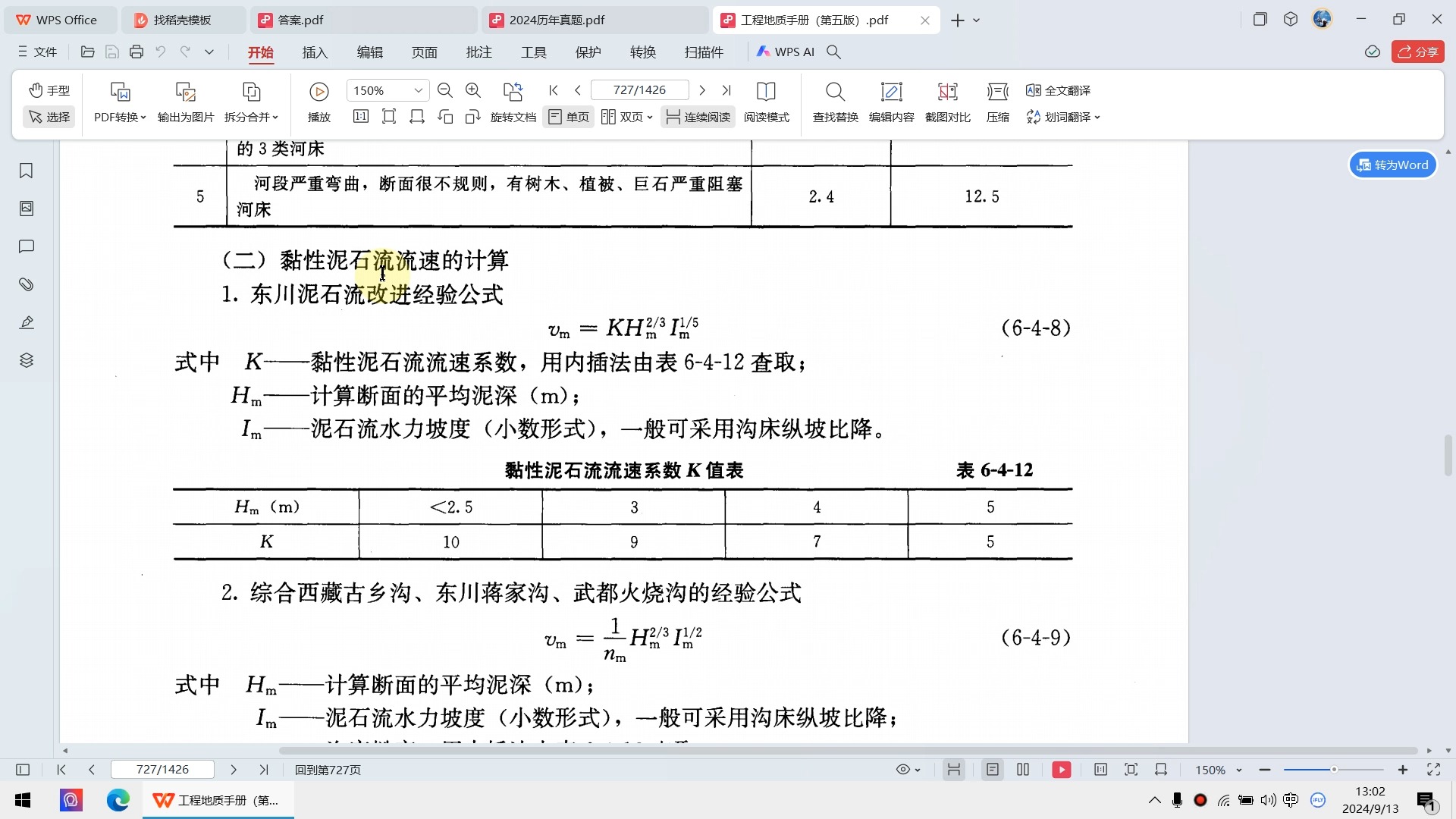
Task: Switch to the 编辑 ribbon tab
Action: [x=369, y=52]
